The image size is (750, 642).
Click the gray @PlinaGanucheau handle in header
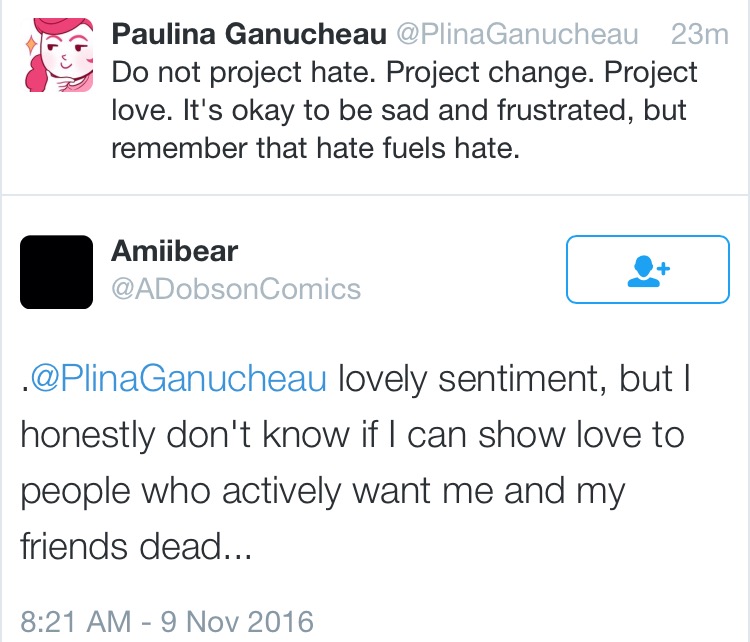click(x=518, y=34)
